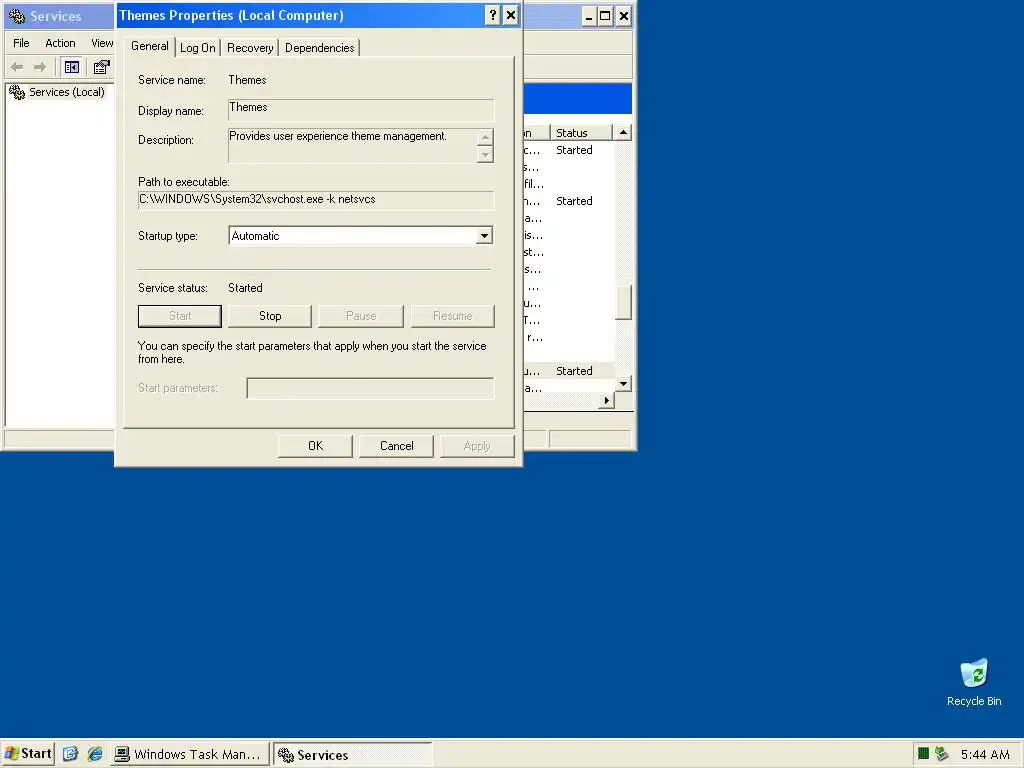This screenshot has height=768, width=1024.
Task: Click the services list vertical scrollbar thumb
Action: pos(624,303)
